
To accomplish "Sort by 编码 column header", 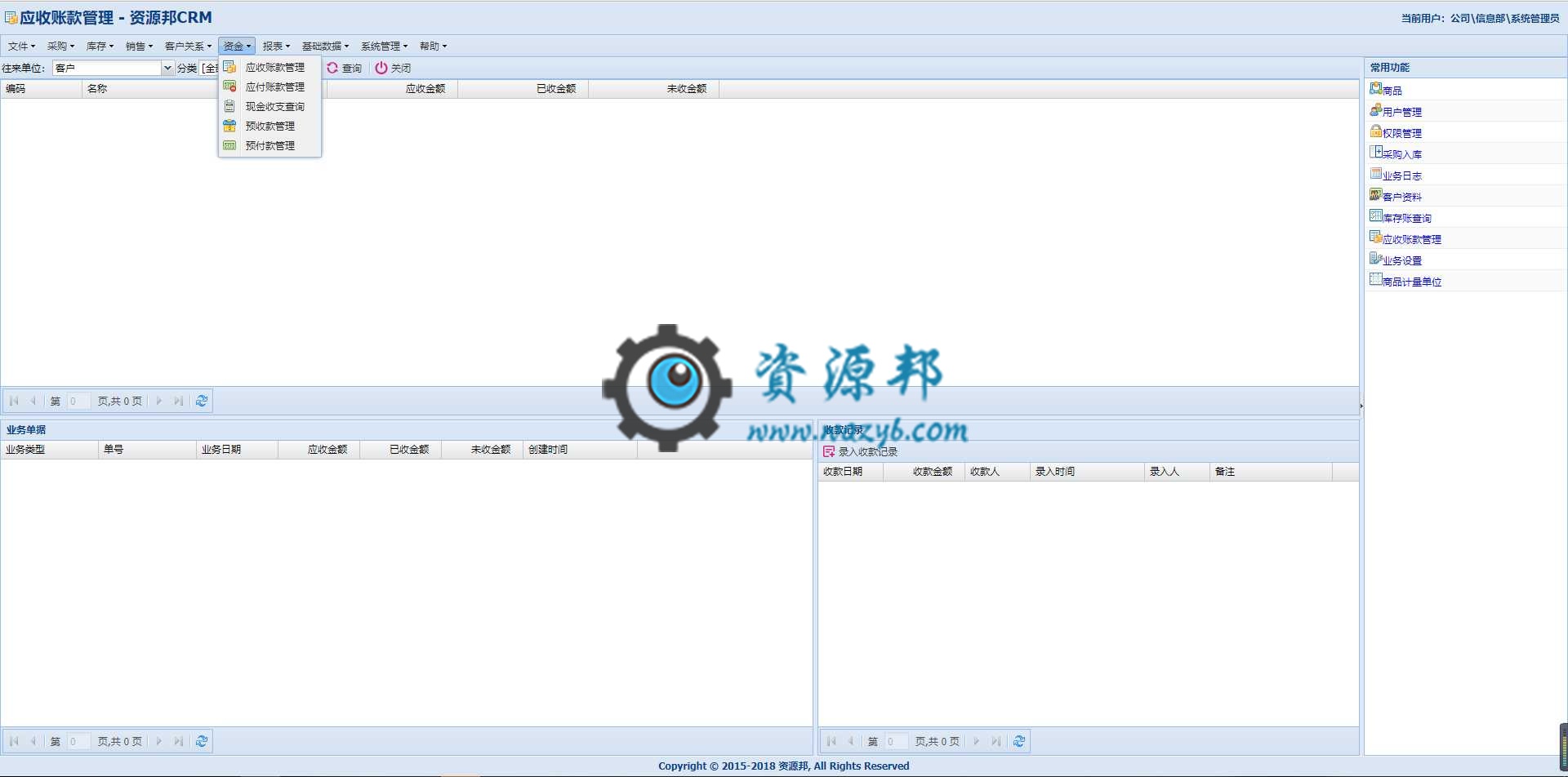I will (x=42, y=89).
